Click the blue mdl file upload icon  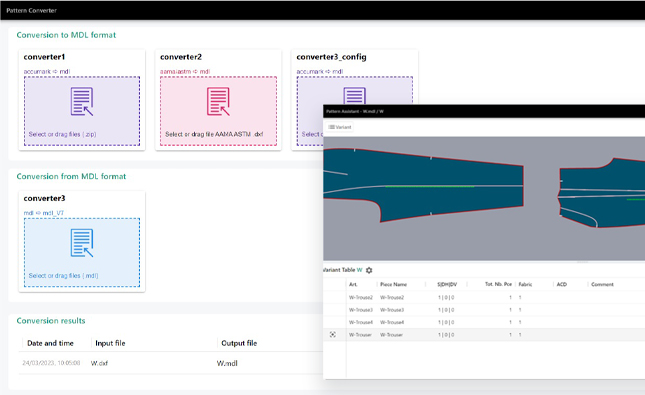click(x=82, y=243)
